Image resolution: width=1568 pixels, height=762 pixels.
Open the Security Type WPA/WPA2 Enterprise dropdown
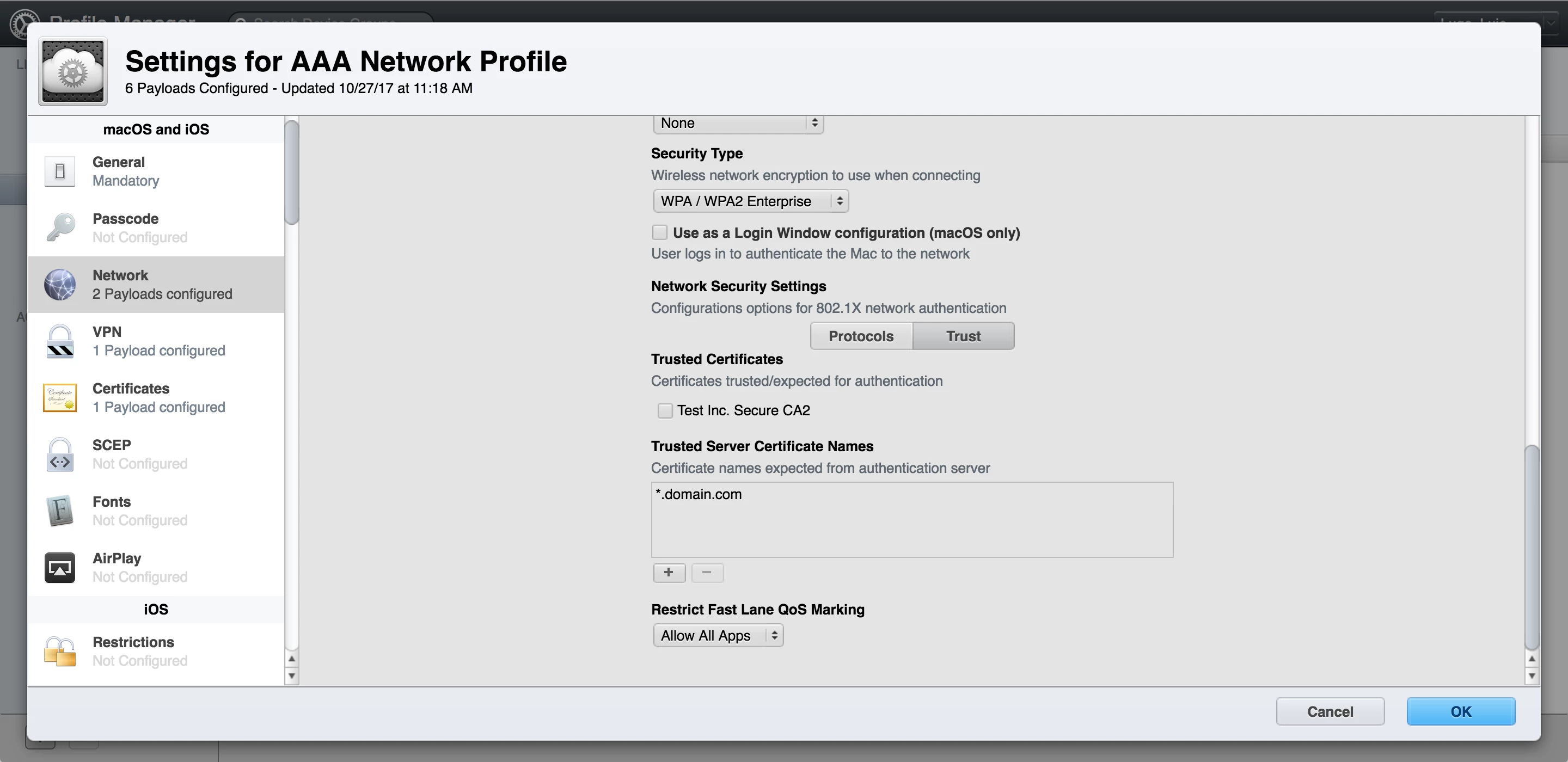click(x=750, y=201)
